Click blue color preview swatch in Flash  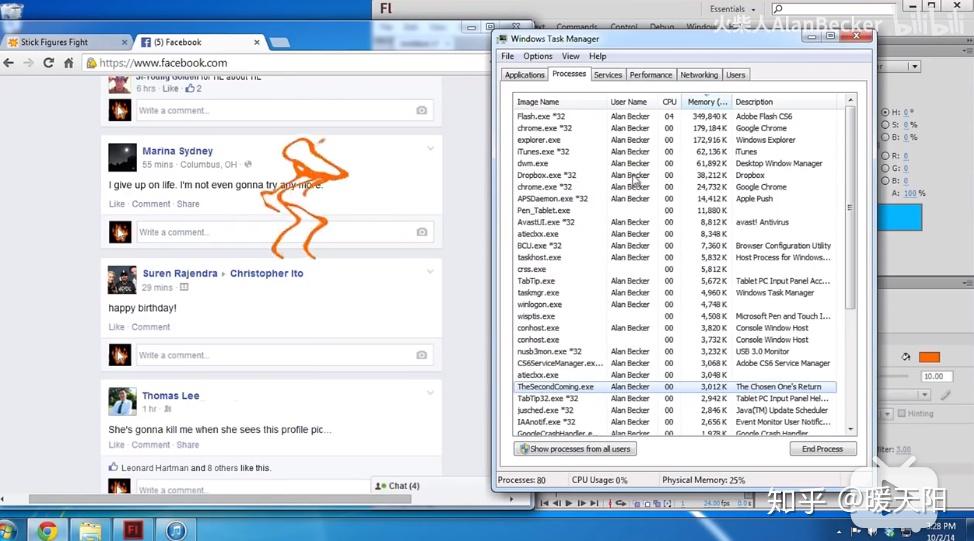(x=900, y=217)
